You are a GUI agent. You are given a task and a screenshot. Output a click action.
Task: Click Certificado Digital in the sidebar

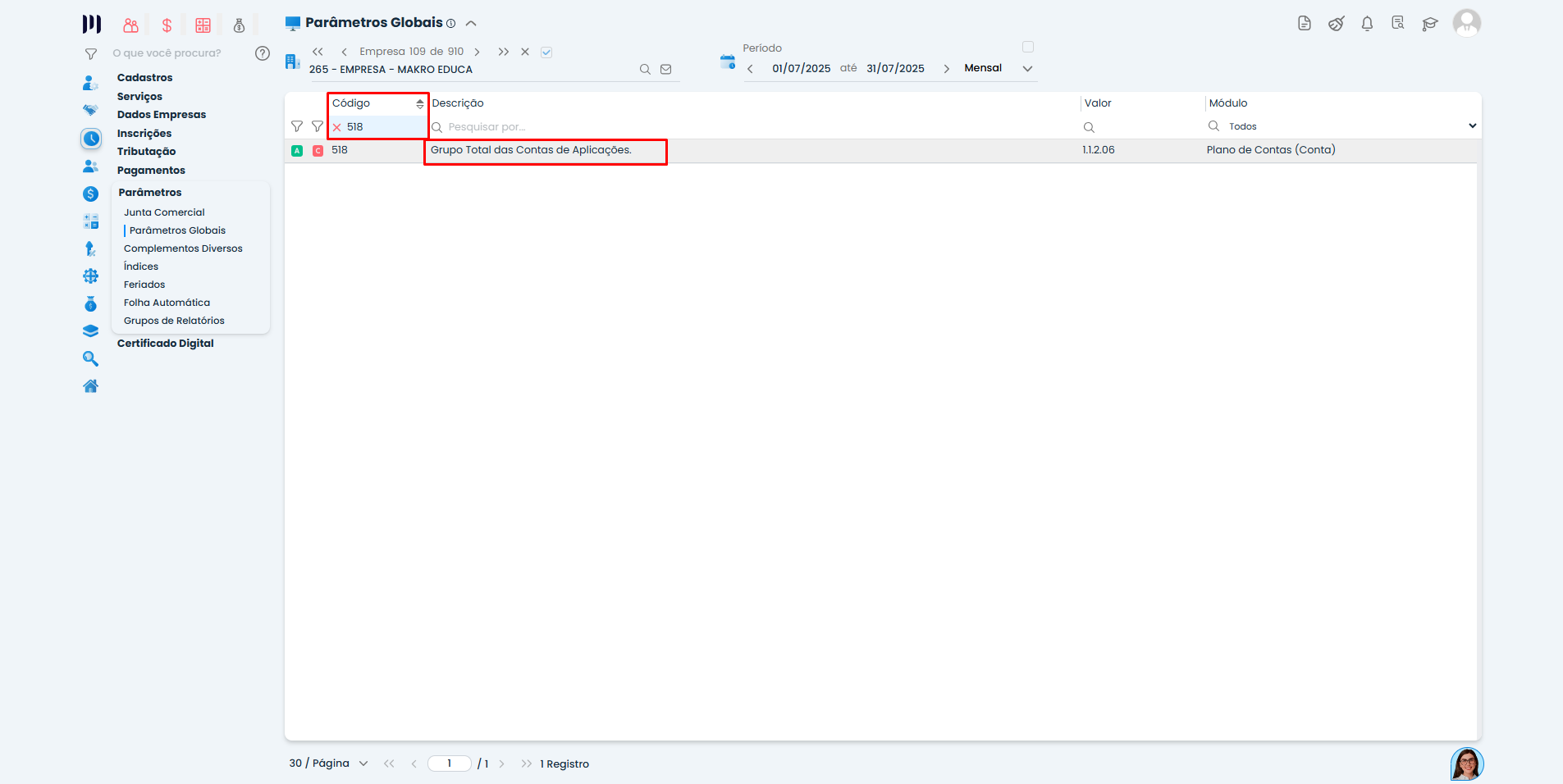165,344
